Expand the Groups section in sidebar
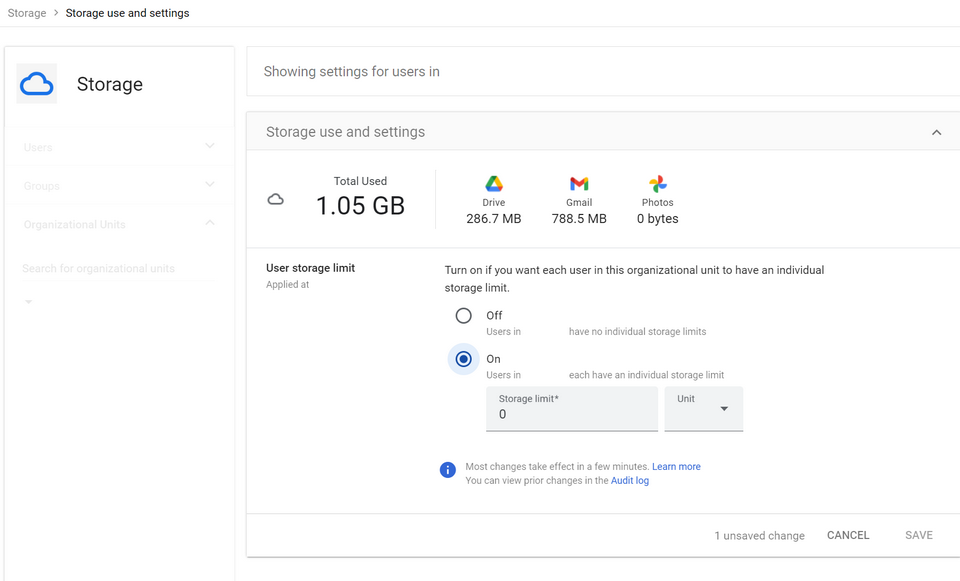Viewport: 960px width, 581px height. pyautogui.click(x=210, y=185)
